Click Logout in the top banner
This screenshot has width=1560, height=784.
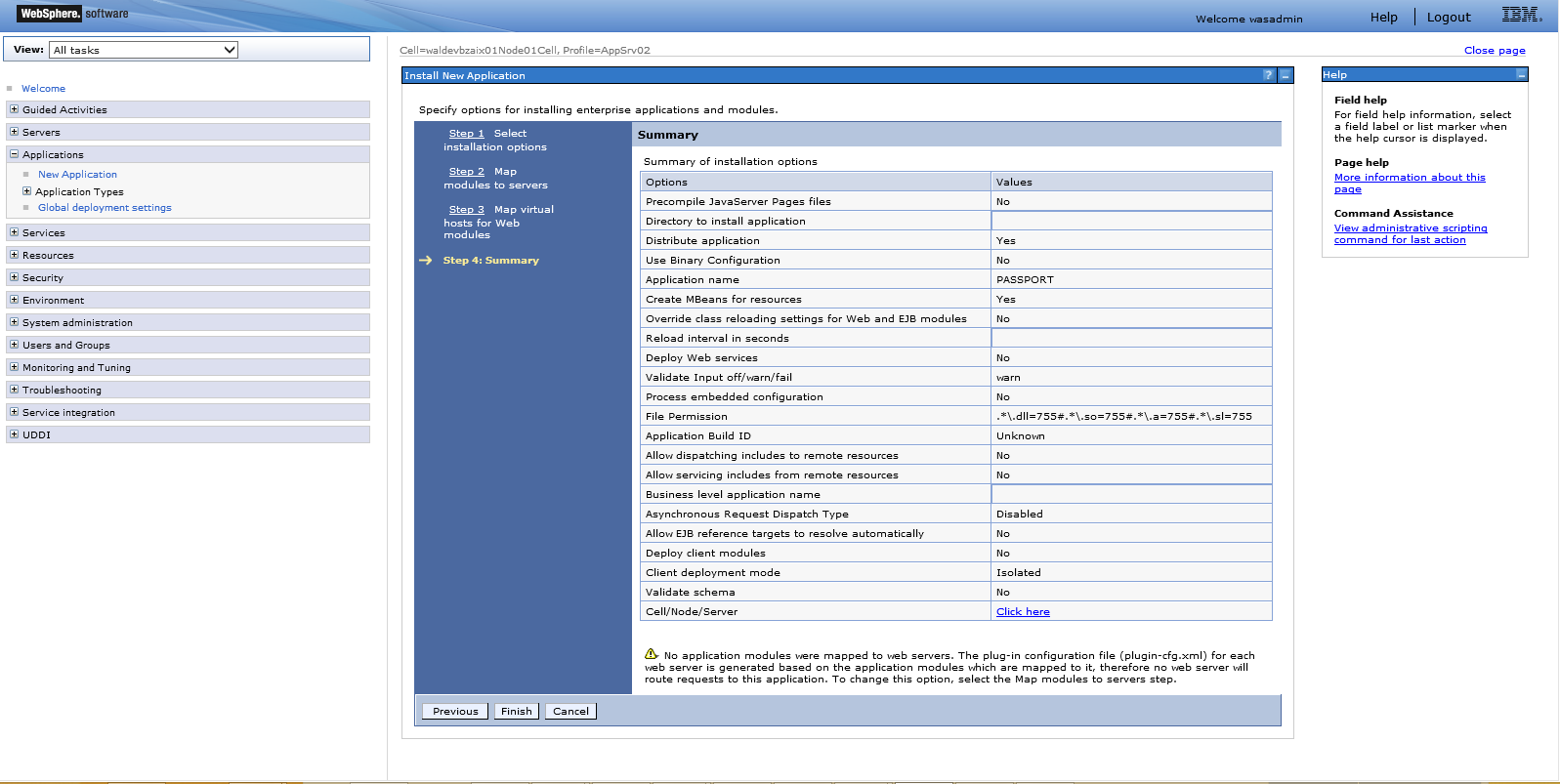pyautogui.click(x=1449, y=18)
